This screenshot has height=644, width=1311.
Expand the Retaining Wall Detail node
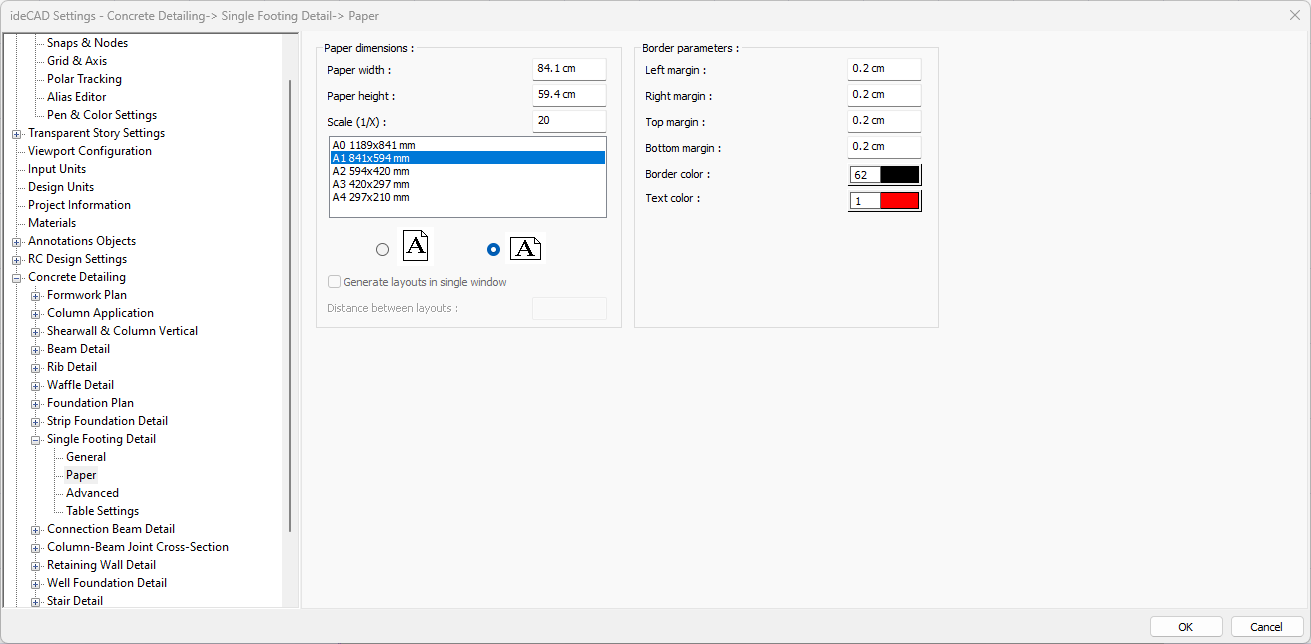36,565
